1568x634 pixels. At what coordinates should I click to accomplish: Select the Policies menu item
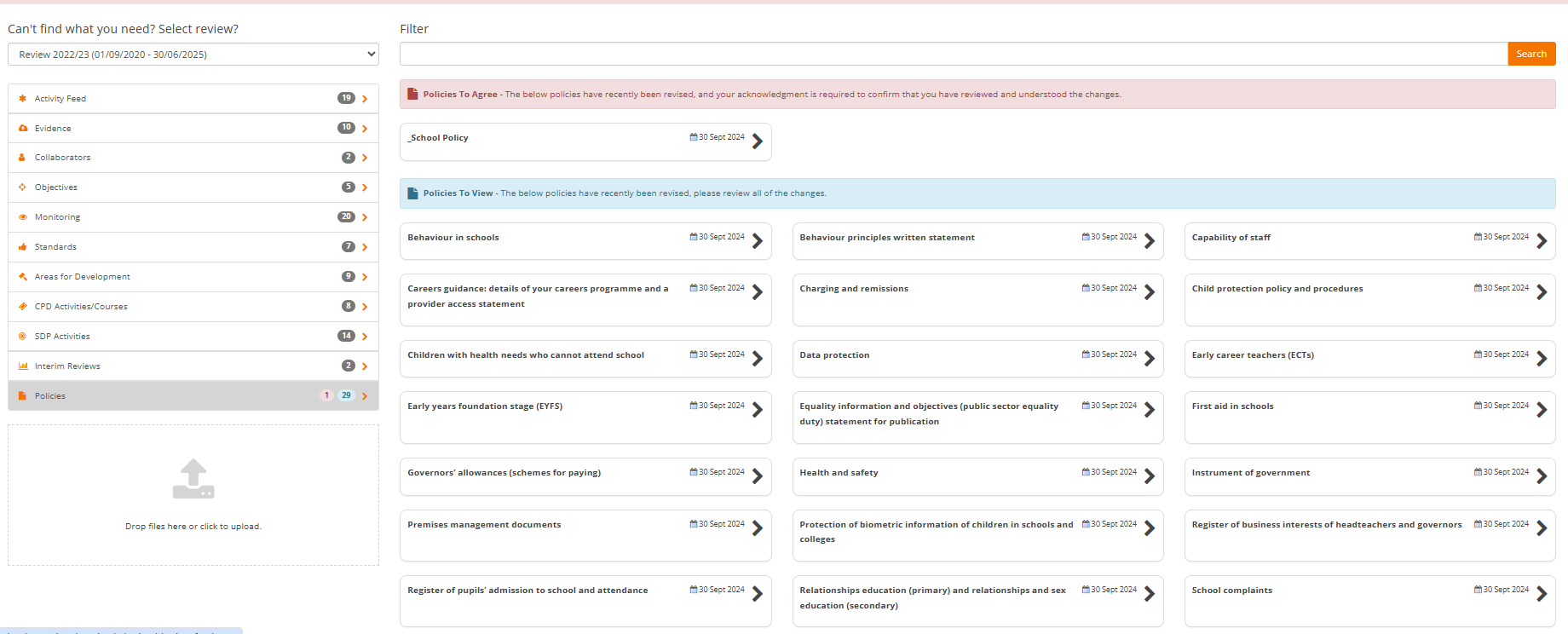pyautogui.click(x=50, y=396)
